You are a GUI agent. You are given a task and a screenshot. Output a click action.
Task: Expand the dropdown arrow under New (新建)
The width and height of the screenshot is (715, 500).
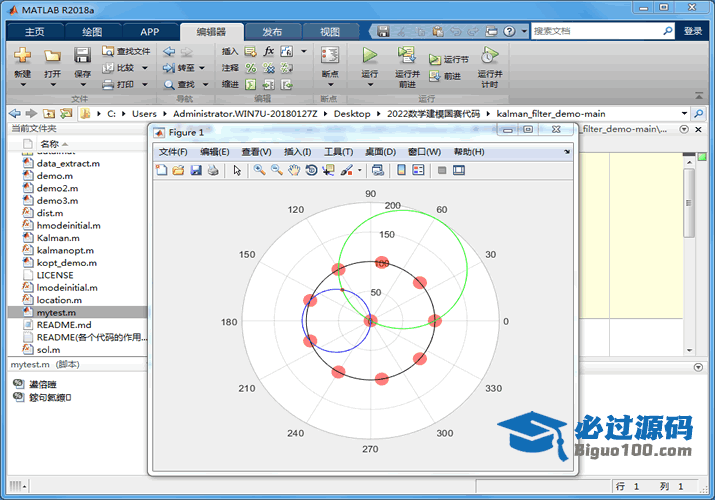(23, 84)
